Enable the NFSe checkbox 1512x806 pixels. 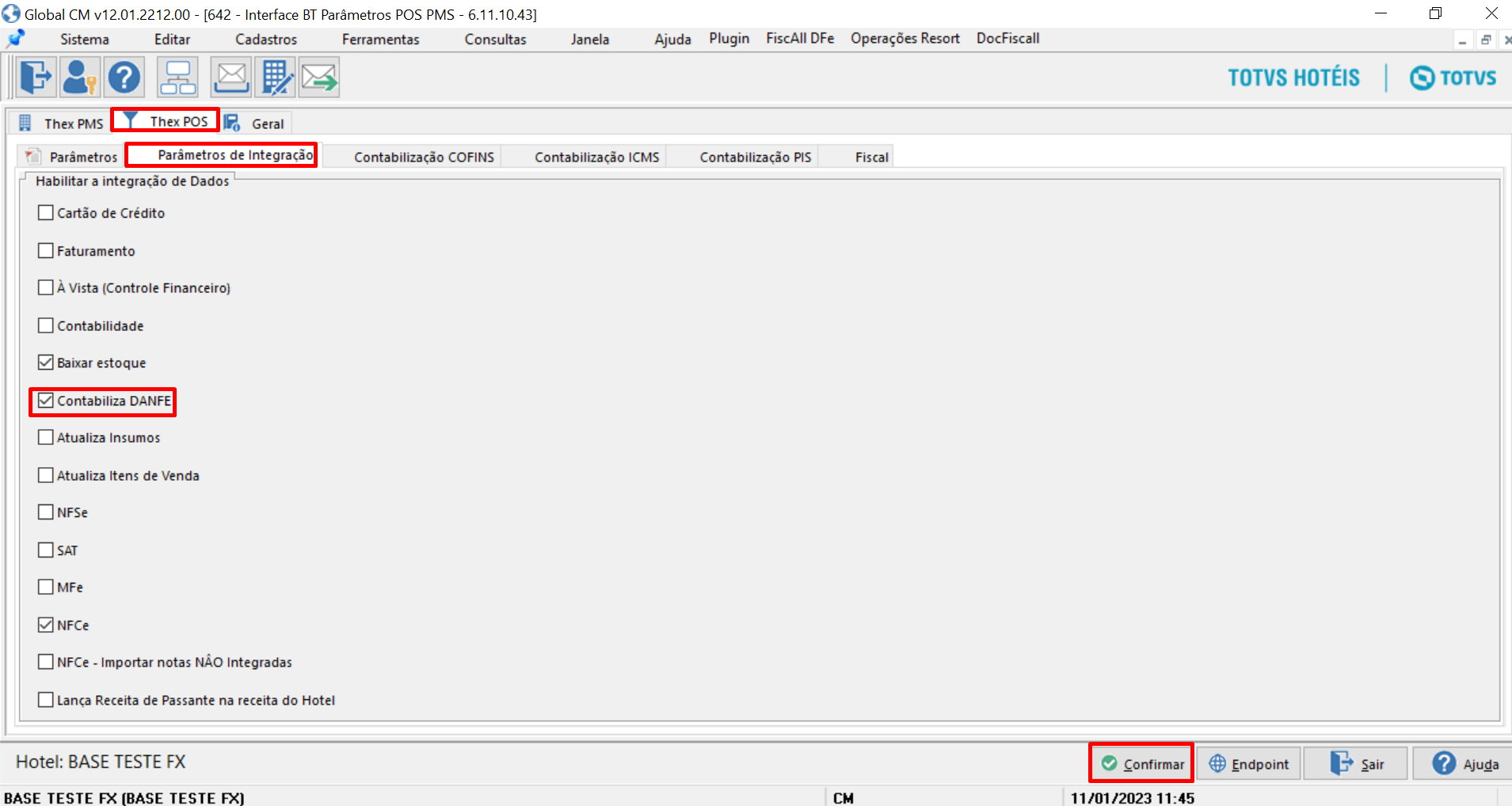pyautogui.click(x=46, y=512)
